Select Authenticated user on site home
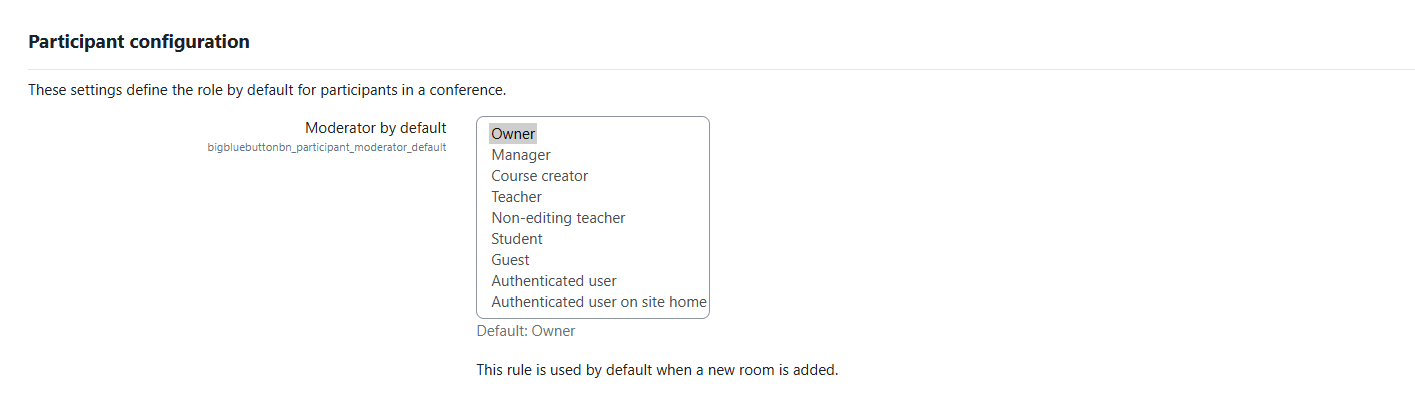The height and width of the screenshot is (404, 1415). [598, 302]
